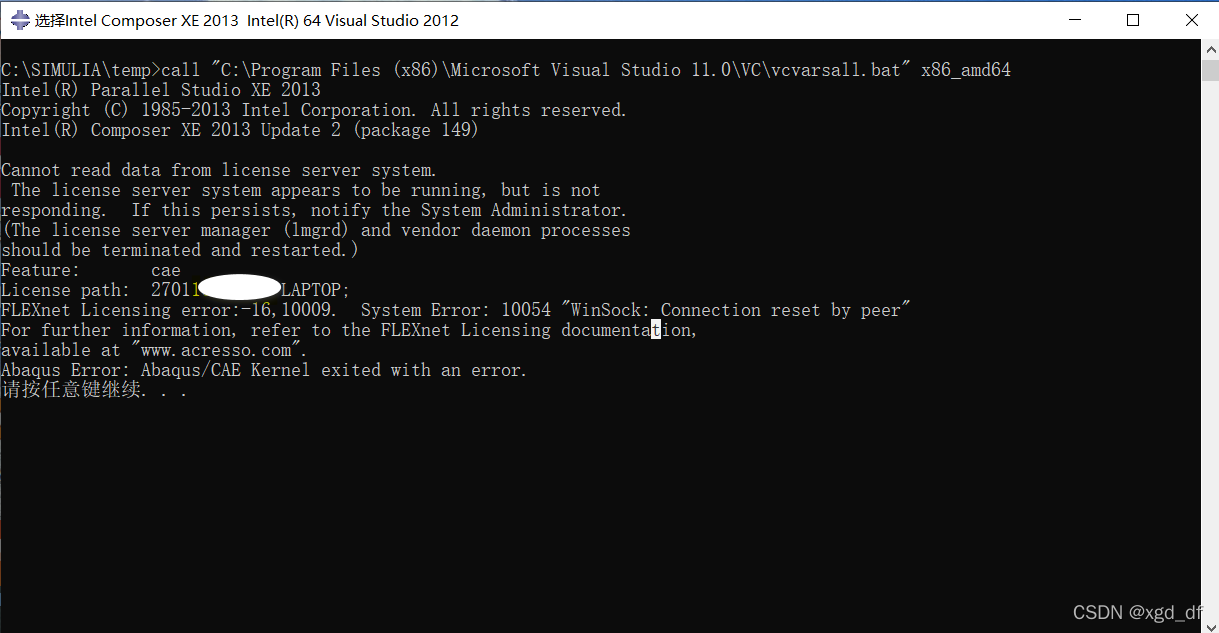Click the highlighted cursor block in documentation
Image resolution: width=1219 pixels, height=633 pixels.
pos(656,330)
